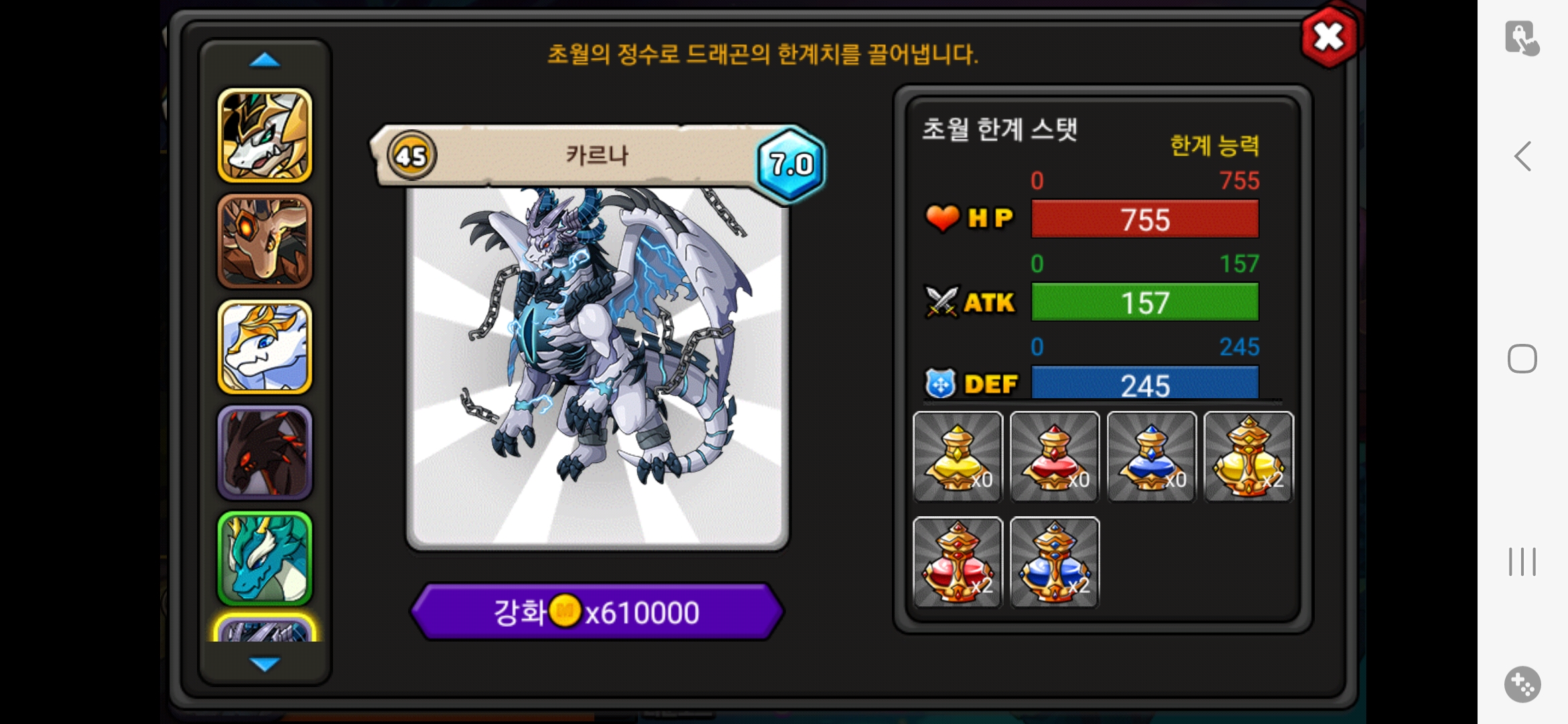Move the dragon list down with the arrow
Image resolution: width=1568 pixels, height=724 pixels.
(x=265, y=664)
